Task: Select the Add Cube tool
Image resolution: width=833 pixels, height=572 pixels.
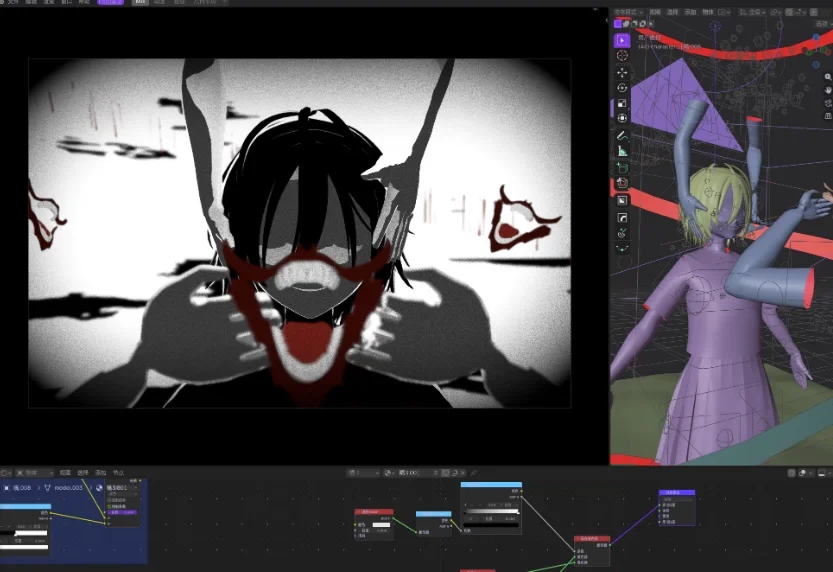Action: 622,168
